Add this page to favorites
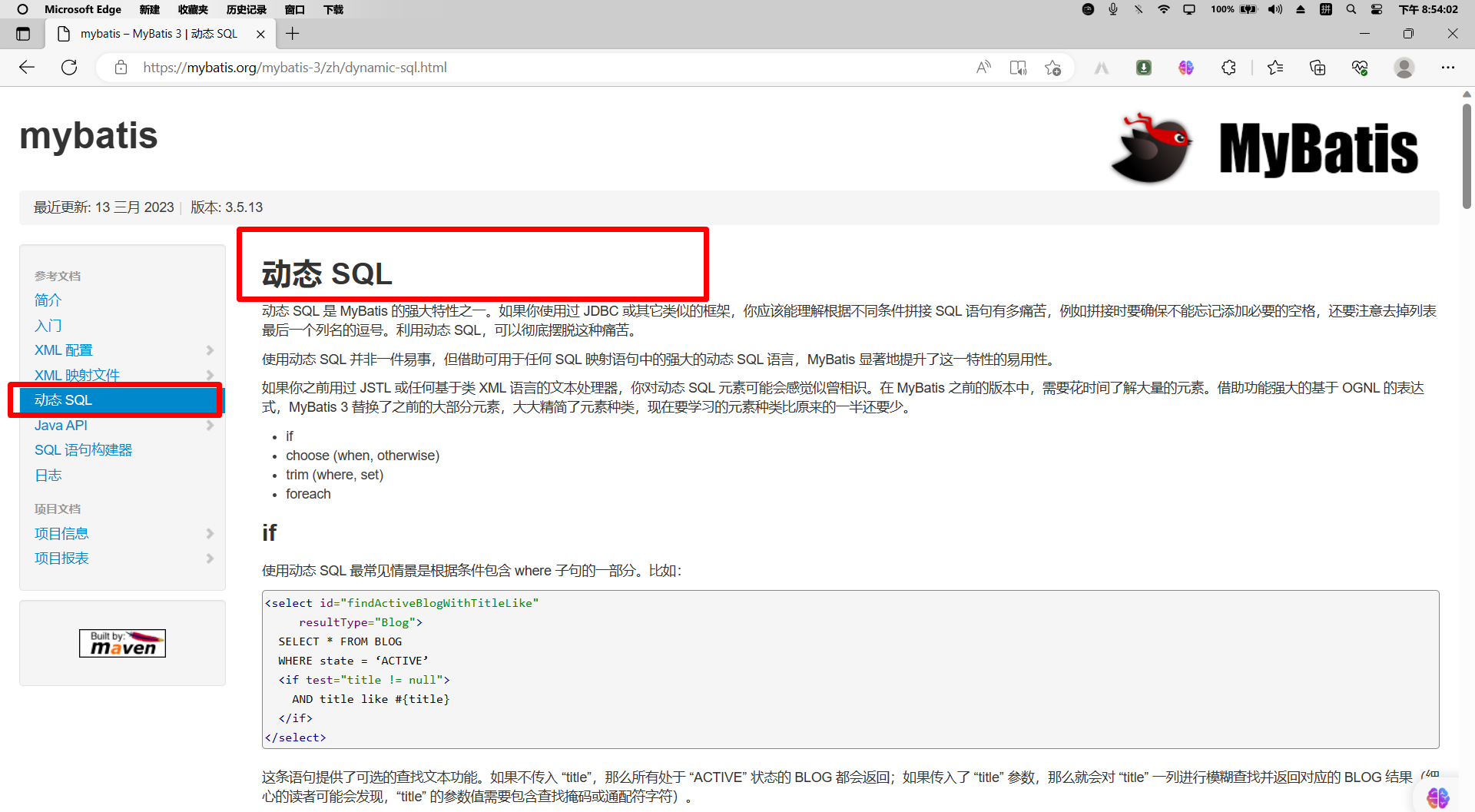The height and width of the screenshot is (812, 1475). tap(1052, 68)
